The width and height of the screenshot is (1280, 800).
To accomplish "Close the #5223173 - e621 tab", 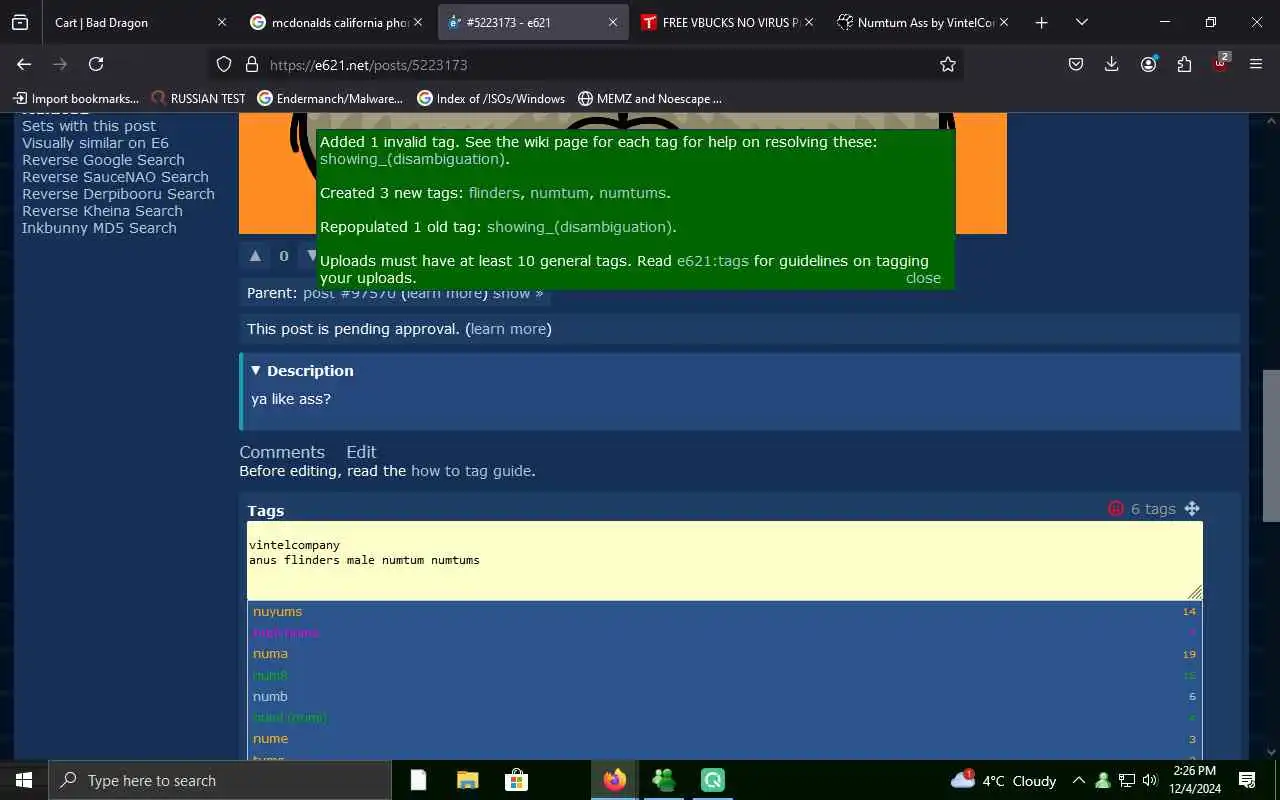I will click(x=613, y=22).
